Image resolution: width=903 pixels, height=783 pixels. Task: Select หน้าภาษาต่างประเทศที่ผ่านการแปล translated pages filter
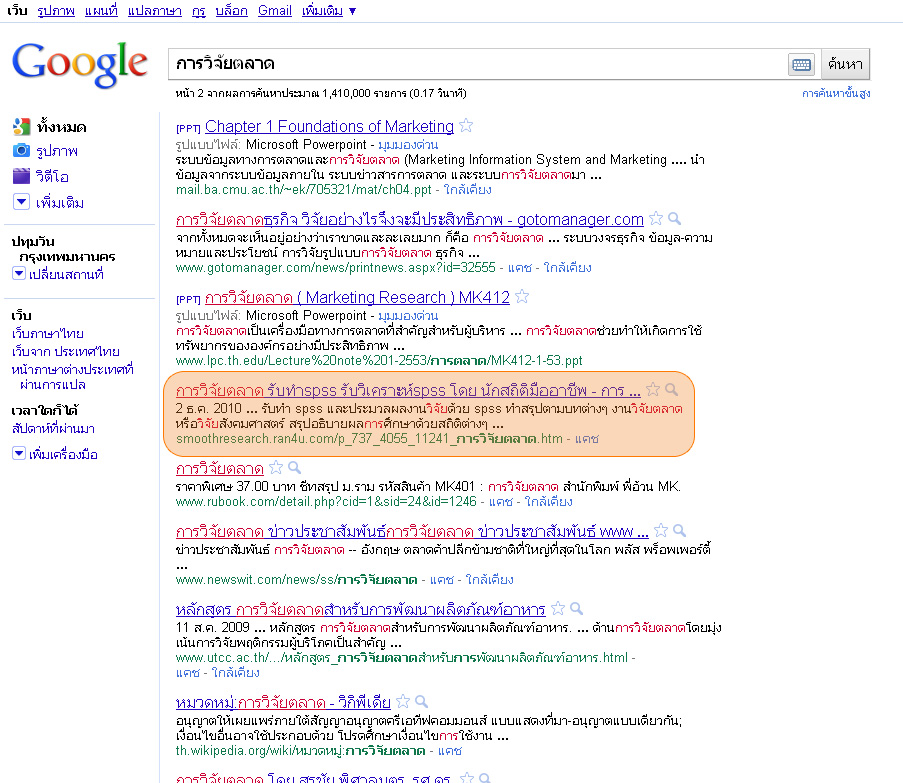[73, 377]
